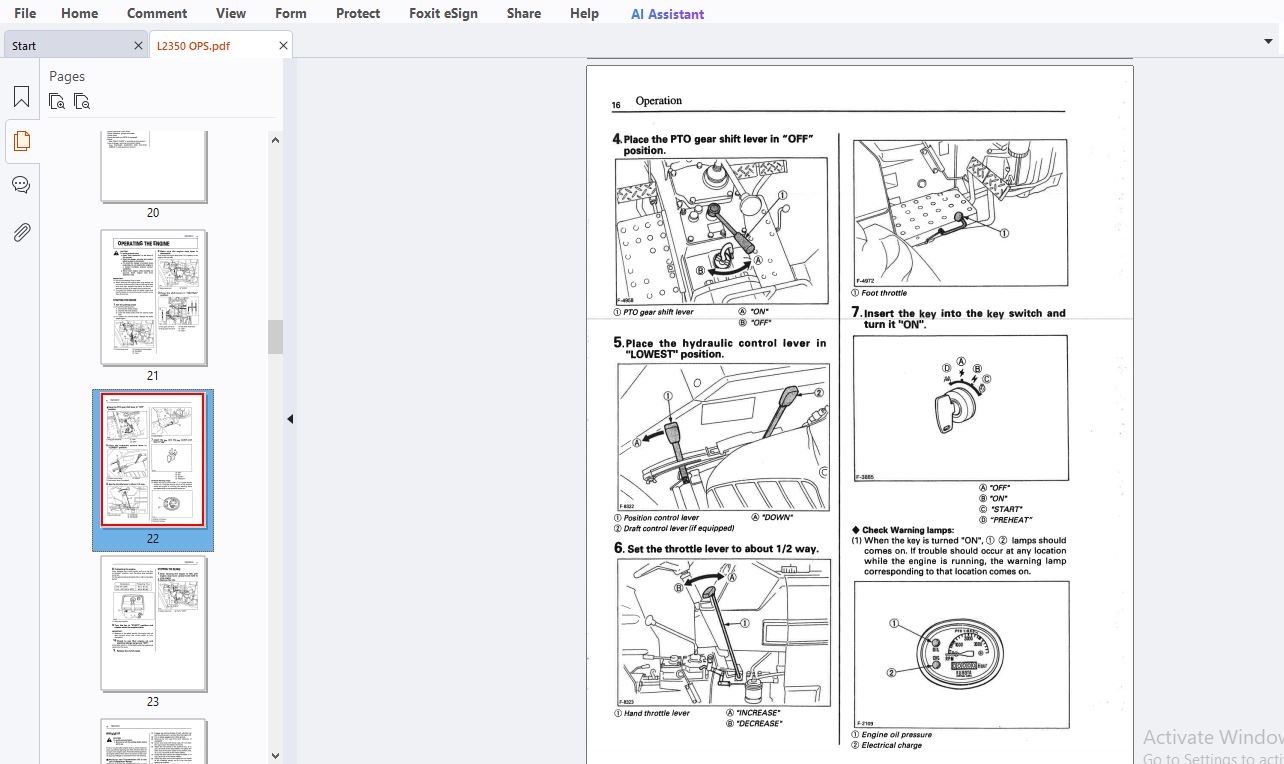1284x764 pixels.
Task: Open the View ribbon tab
Action: click(x=231, y=13)
